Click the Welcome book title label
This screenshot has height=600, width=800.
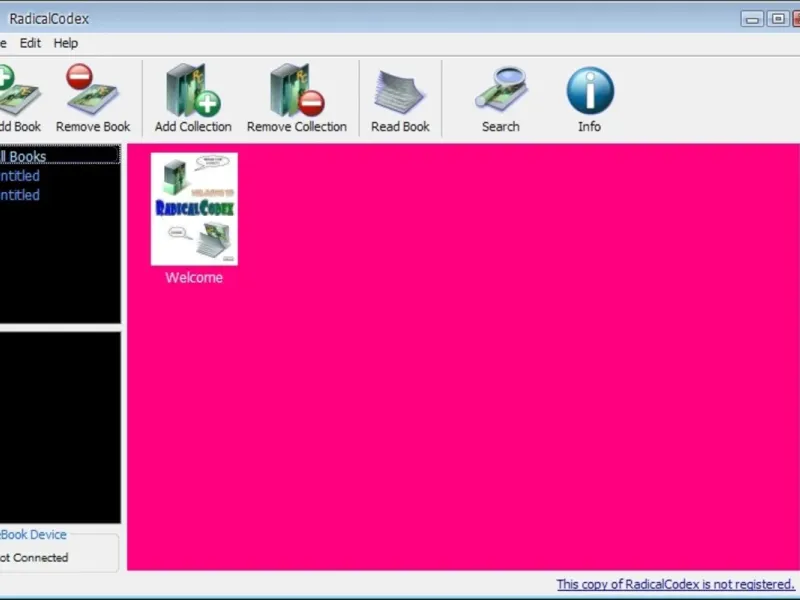(194, 278)
